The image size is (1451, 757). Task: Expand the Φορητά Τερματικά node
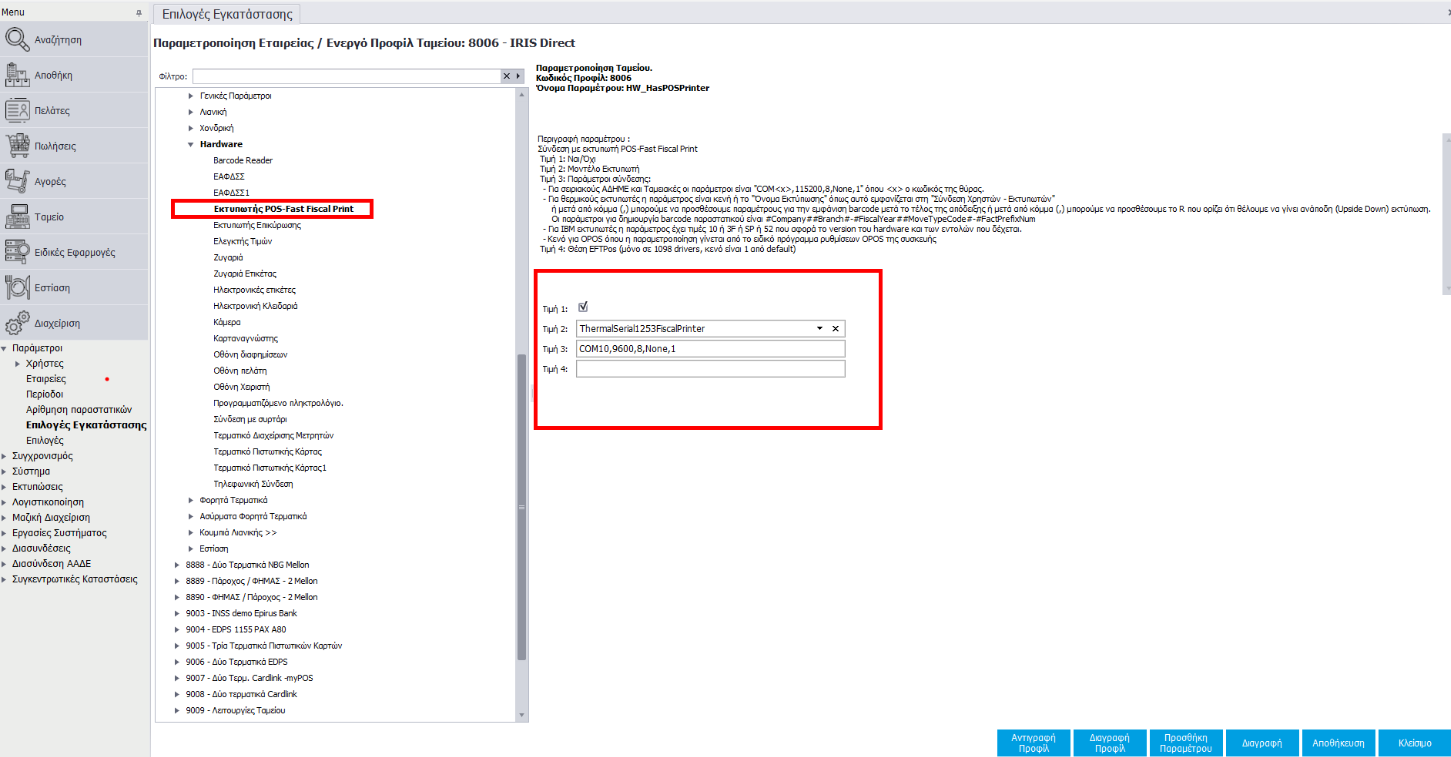click(191, 500)
